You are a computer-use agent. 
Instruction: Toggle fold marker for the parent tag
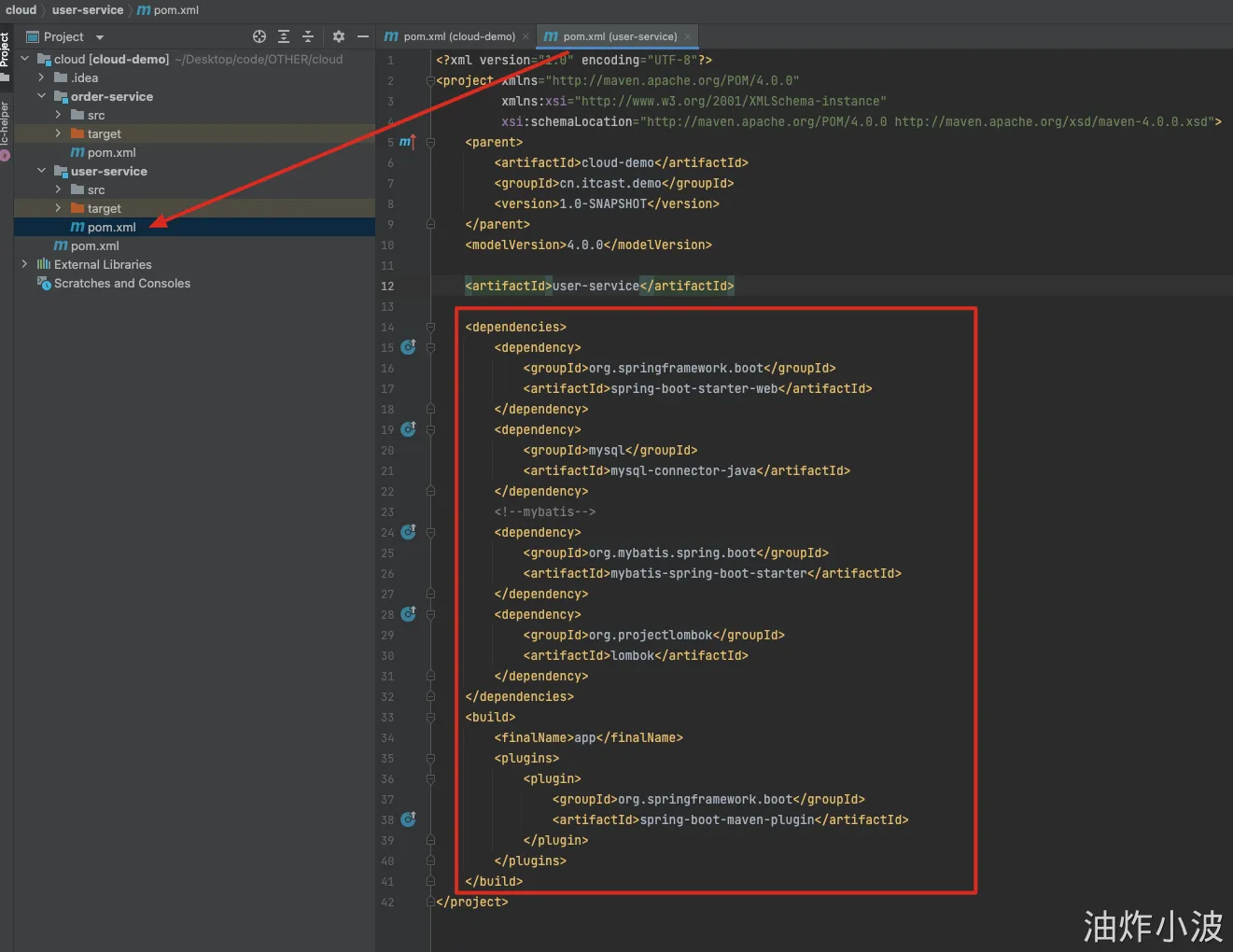click(430, 142)
